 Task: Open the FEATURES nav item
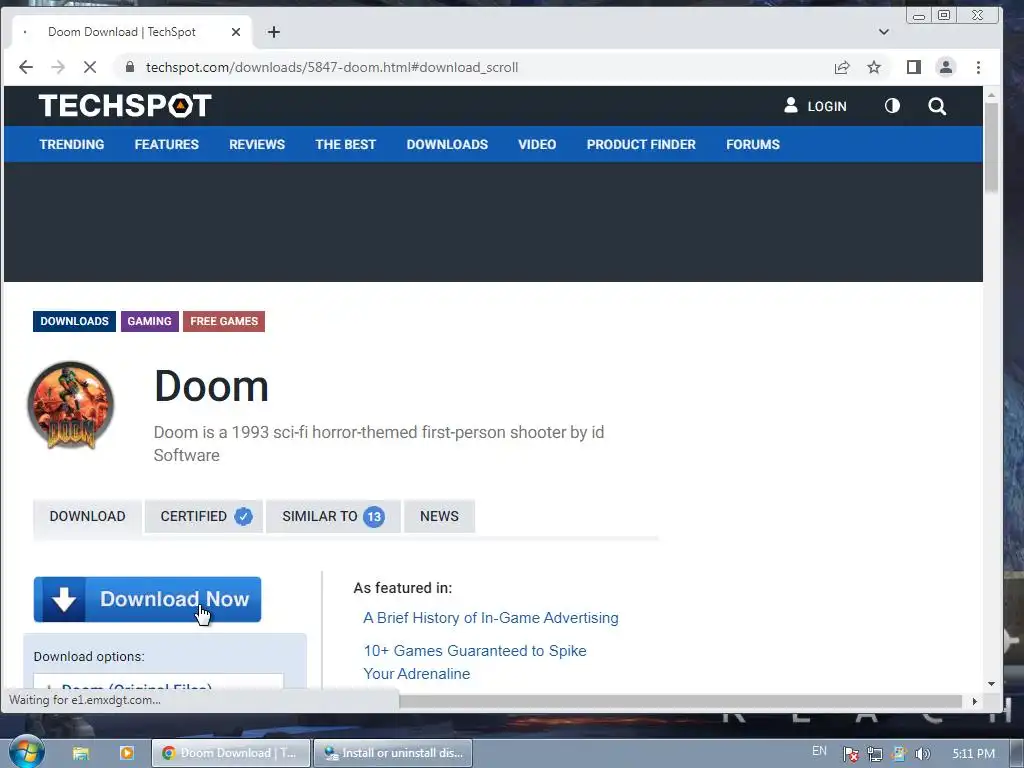coord(167,144)
